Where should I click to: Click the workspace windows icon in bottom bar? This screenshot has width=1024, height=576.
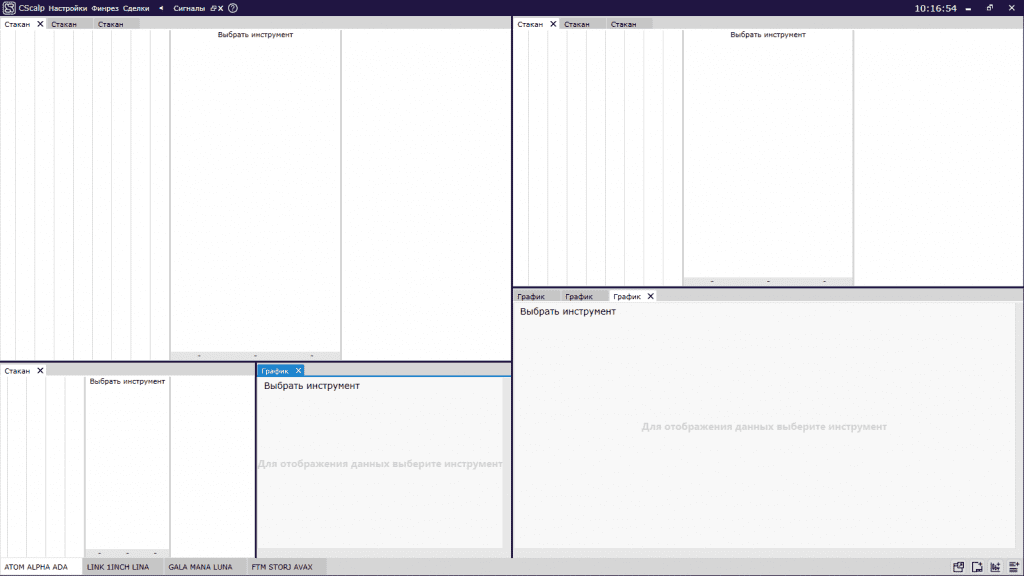(959, 567)
